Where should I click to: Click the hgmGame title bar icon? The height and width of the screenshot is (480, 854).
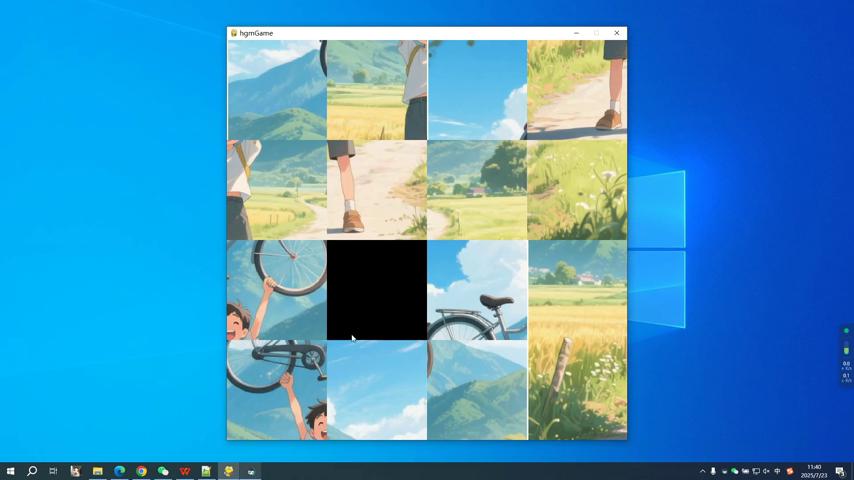[x=234, y=33]
